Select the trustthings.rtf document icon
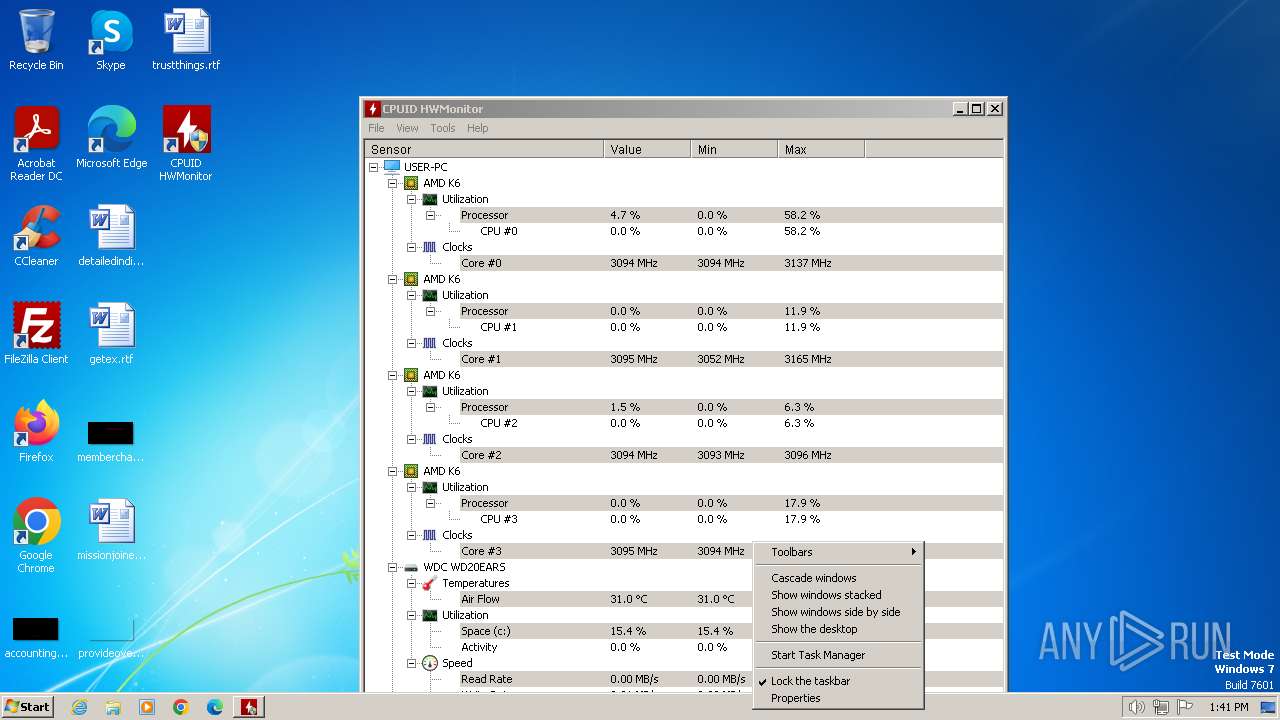Image resolution: width=1280 pixels, height=720 pixels. (x=186, y=40)
